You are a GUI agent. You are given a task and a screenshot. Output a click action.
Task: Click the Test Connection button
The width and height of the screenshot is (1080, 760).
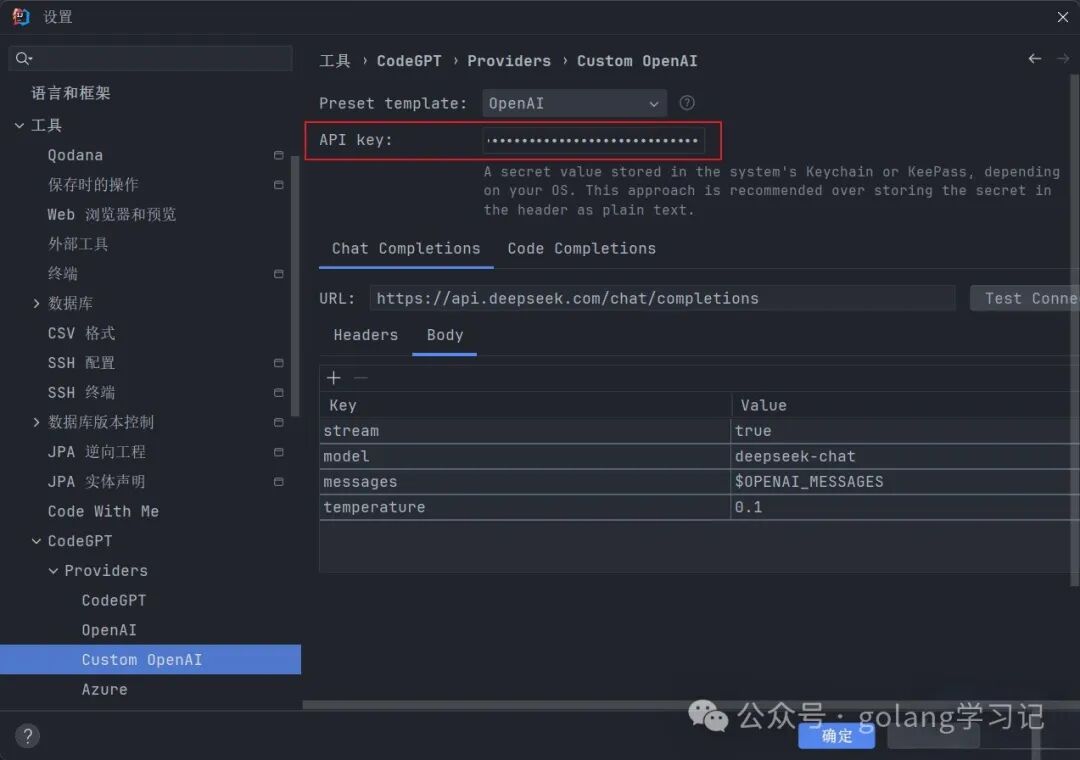[x=1024, y=298]
